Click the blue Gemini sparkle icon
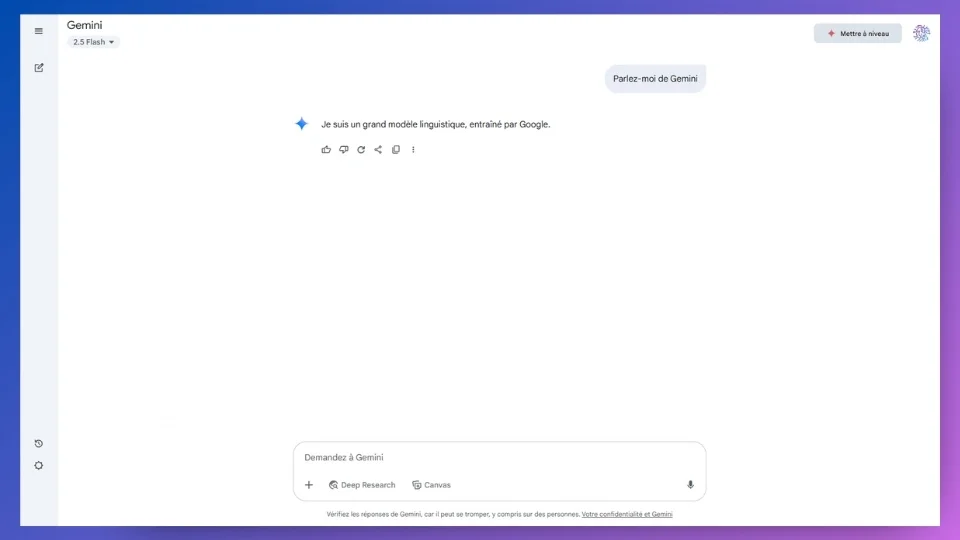 click(301, 124)
